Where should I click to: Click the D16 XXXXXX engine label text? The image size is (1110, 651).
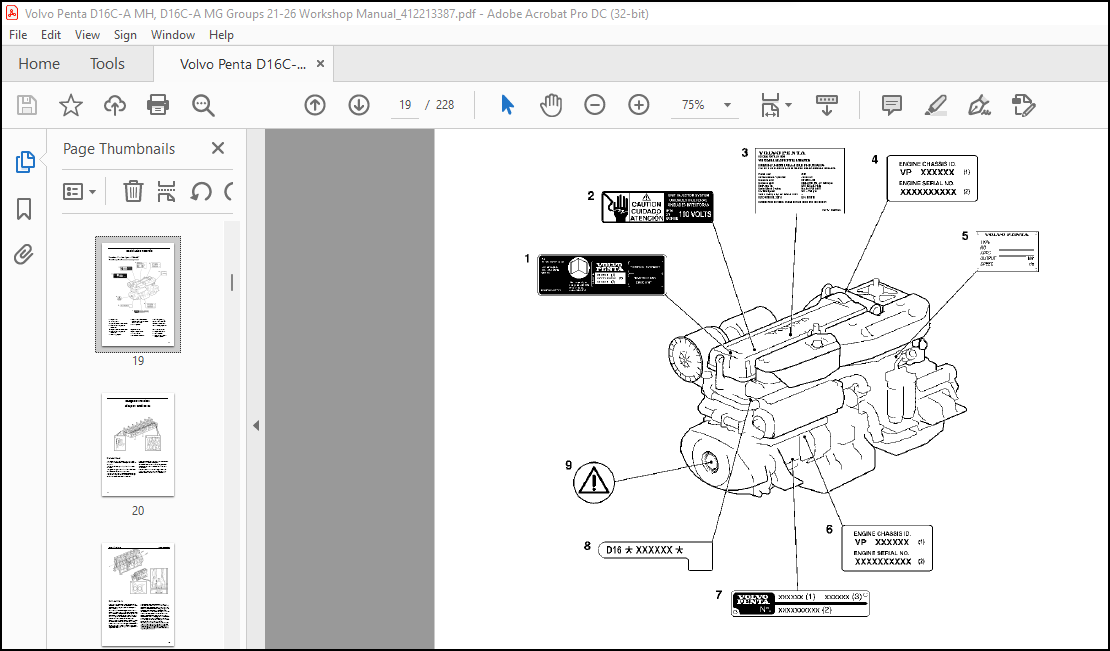[x=645, y=550]
